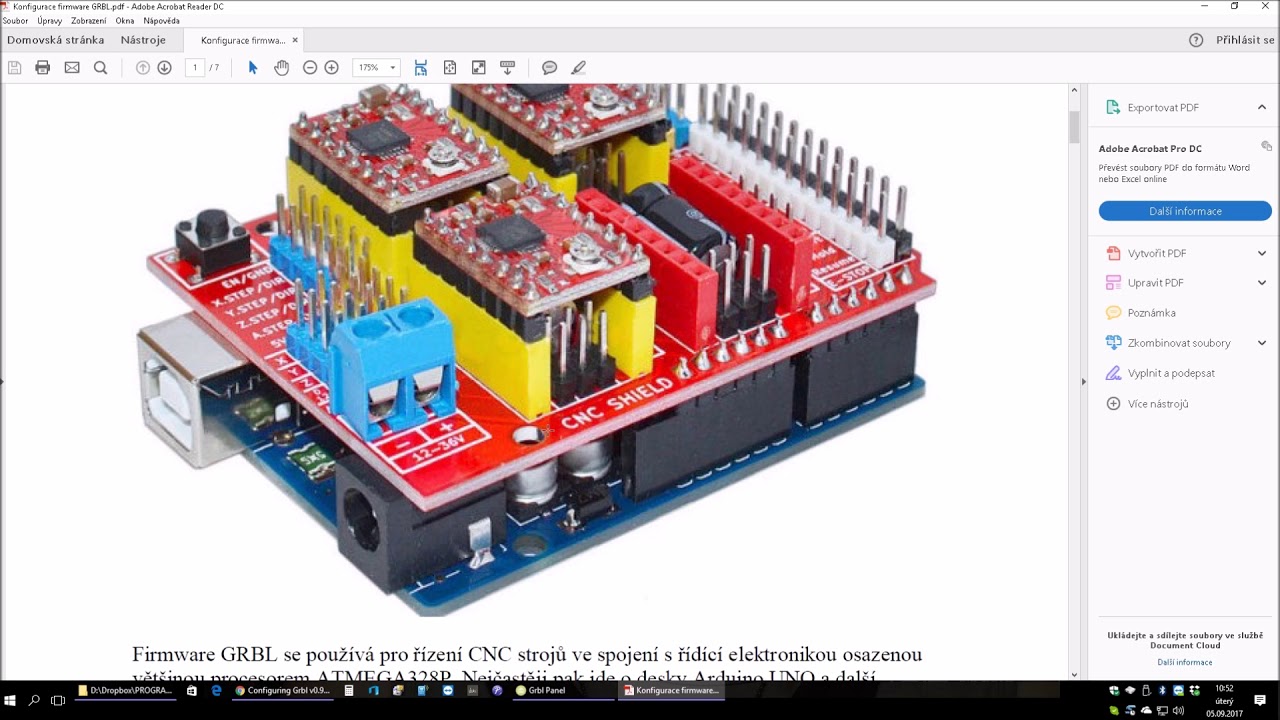
Task: Expand the Vytvořit PDF chevron
Action: click(1262, 254)
